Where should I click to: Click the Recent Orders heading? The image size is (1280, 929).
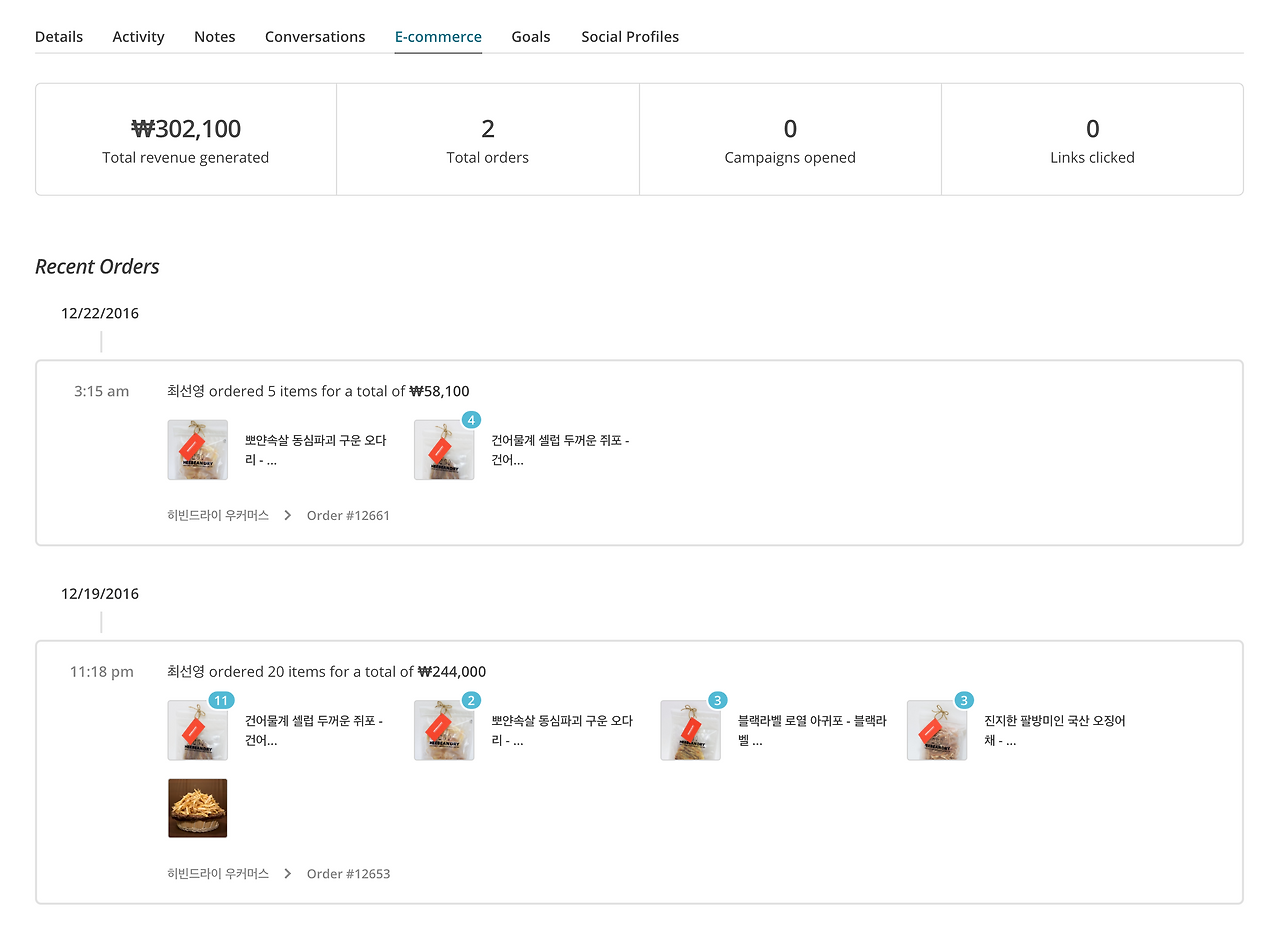(97, 267)
